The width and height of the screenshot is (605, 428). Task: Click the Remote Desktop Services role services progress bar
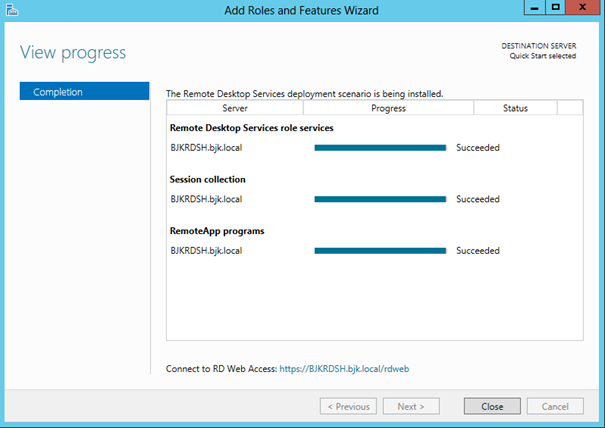[x=380, y=147]
